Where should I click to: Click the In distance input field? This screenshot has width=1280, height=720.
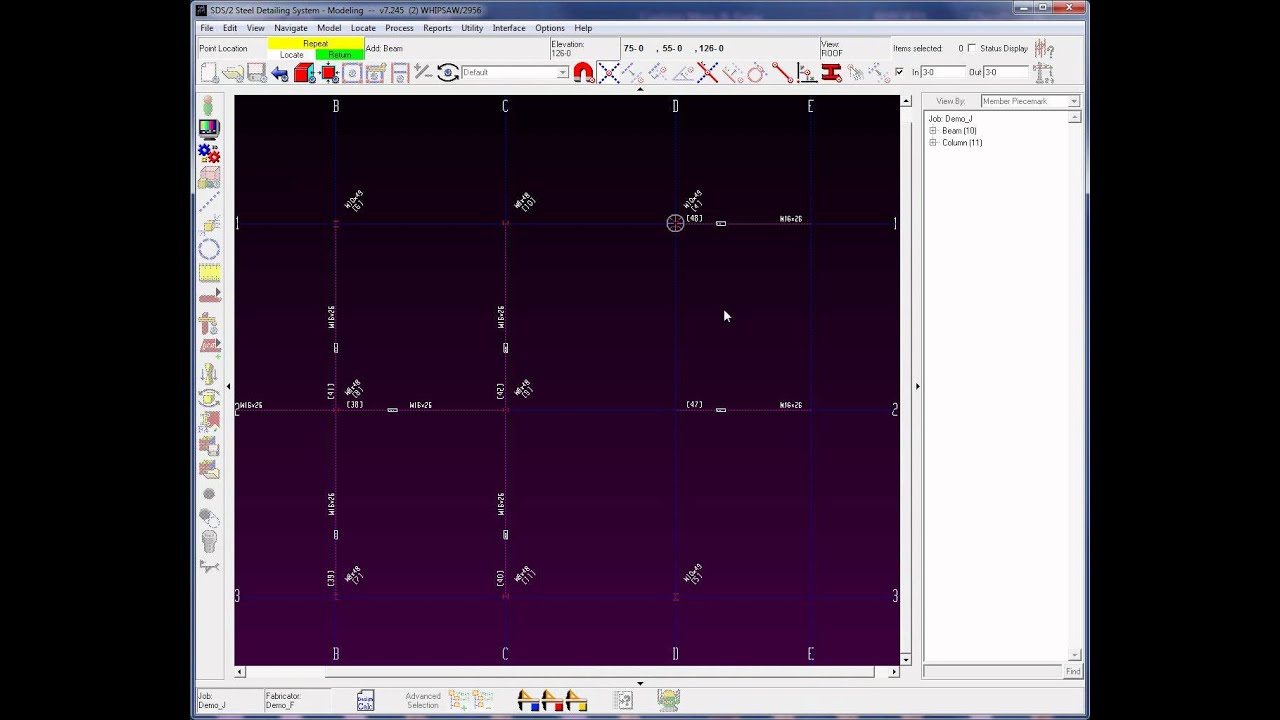click(x=944, y=72)
